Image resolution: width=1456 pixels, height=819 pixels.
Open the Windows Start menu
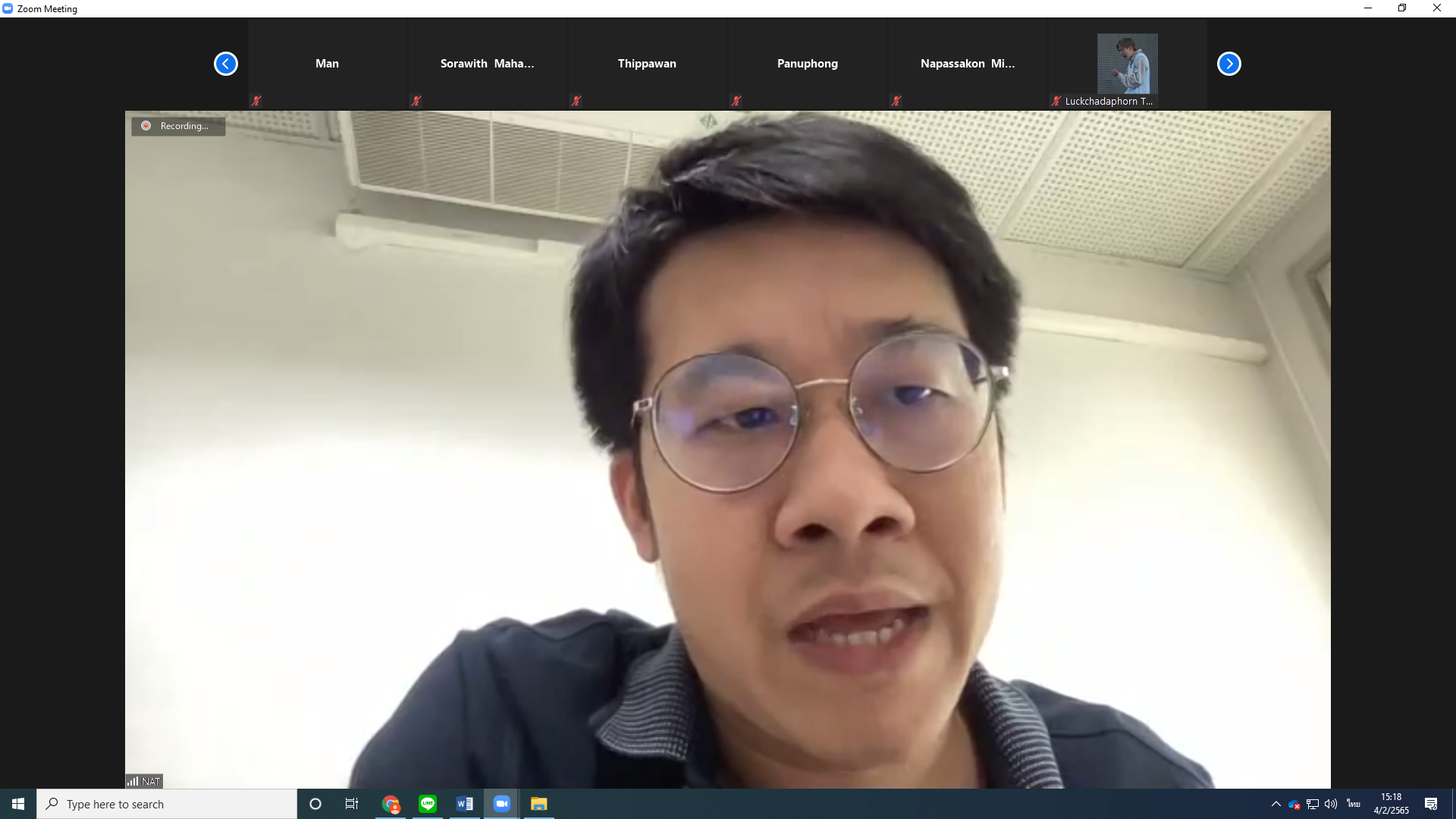point(18,804)
